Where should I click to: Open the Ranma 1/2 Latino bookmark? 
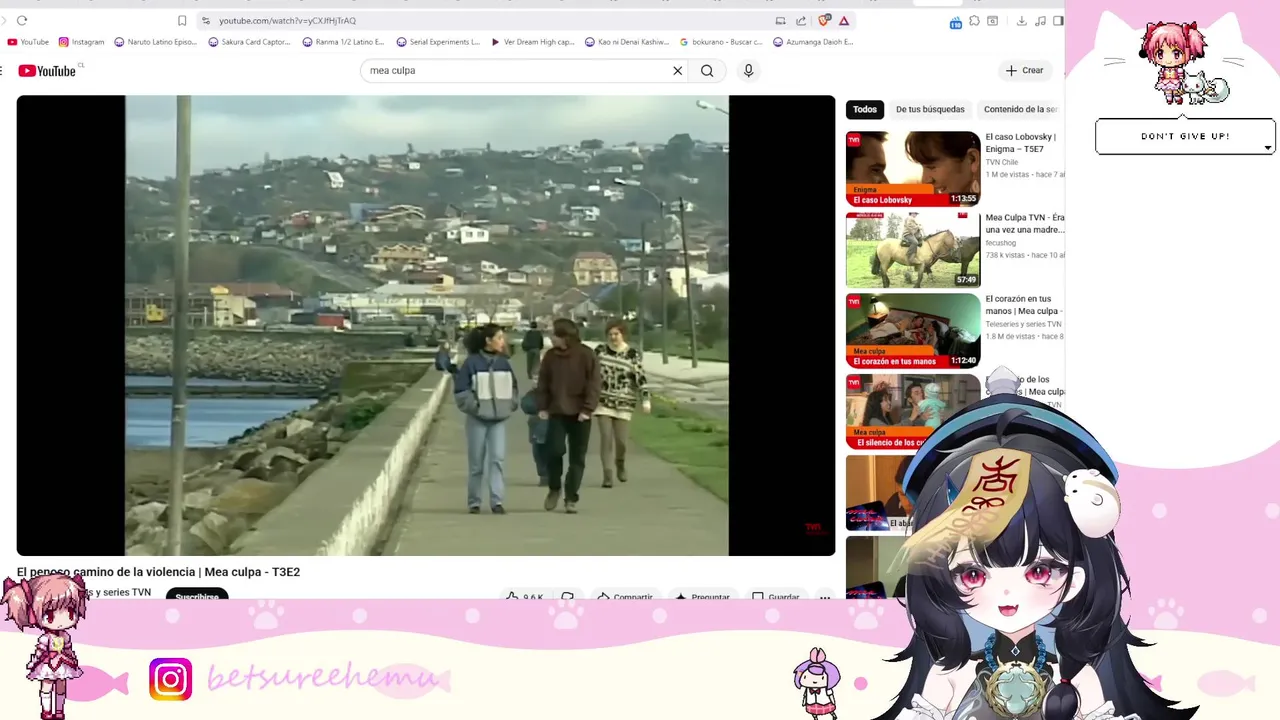tap(343, 42)
